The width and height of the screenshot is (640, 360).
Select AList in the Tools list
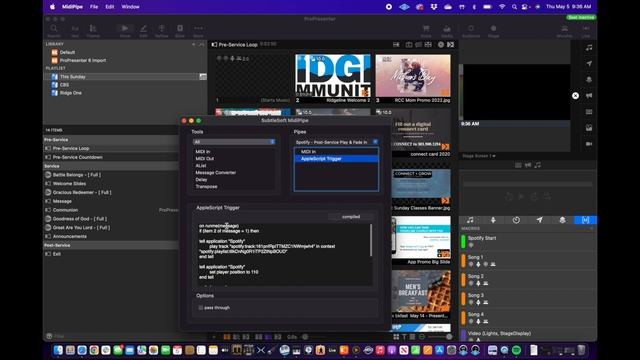tap(200, 166)
